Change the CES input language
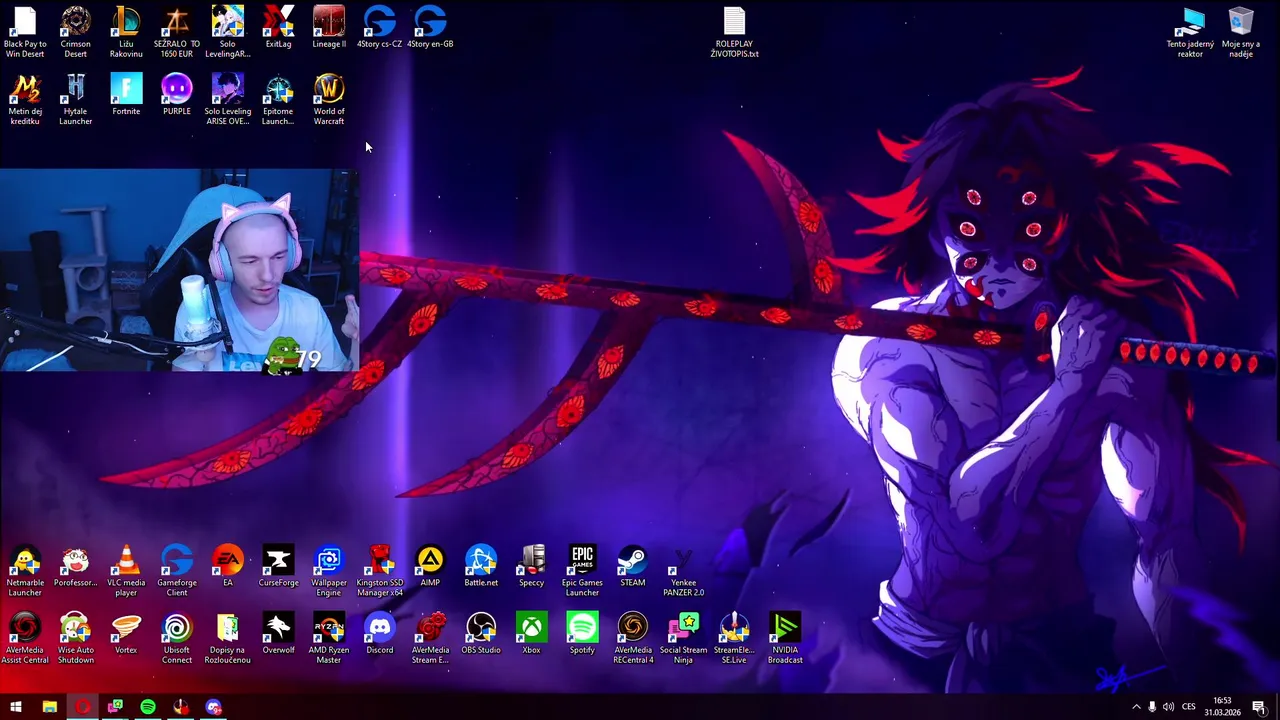The width and height of the screenshot is (1280, 720). click(1189, 707)
